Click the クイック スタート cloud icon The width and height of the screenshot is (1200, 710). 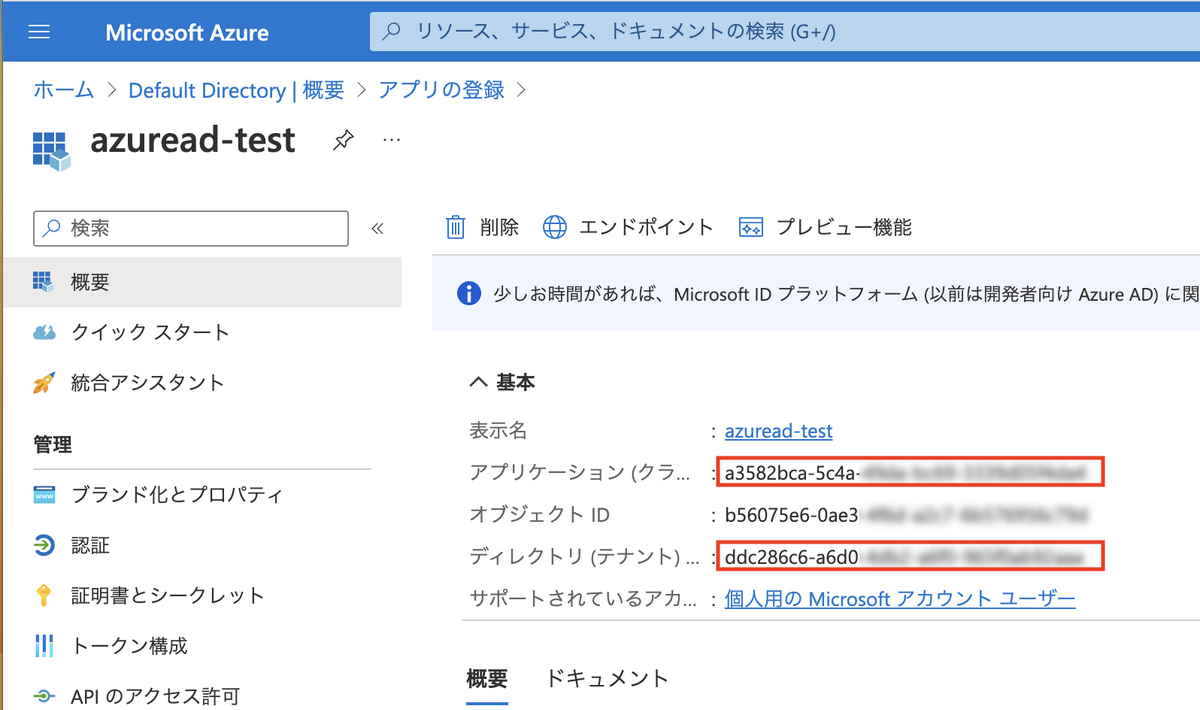pyautogui.click(x=44, y=332)
